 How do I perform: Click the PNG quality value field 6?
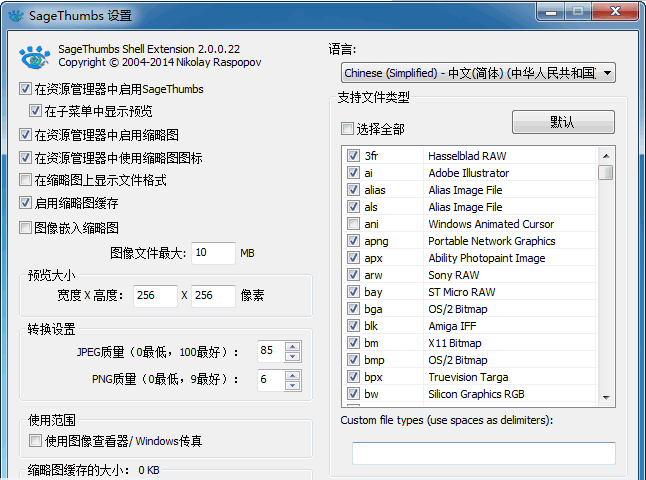coord(271,379)
